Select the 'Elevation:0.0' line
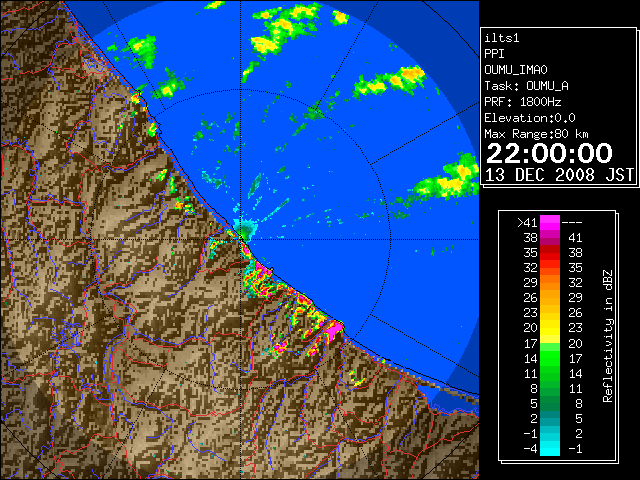Screen dimensions: 640x480 click(530, 118)
